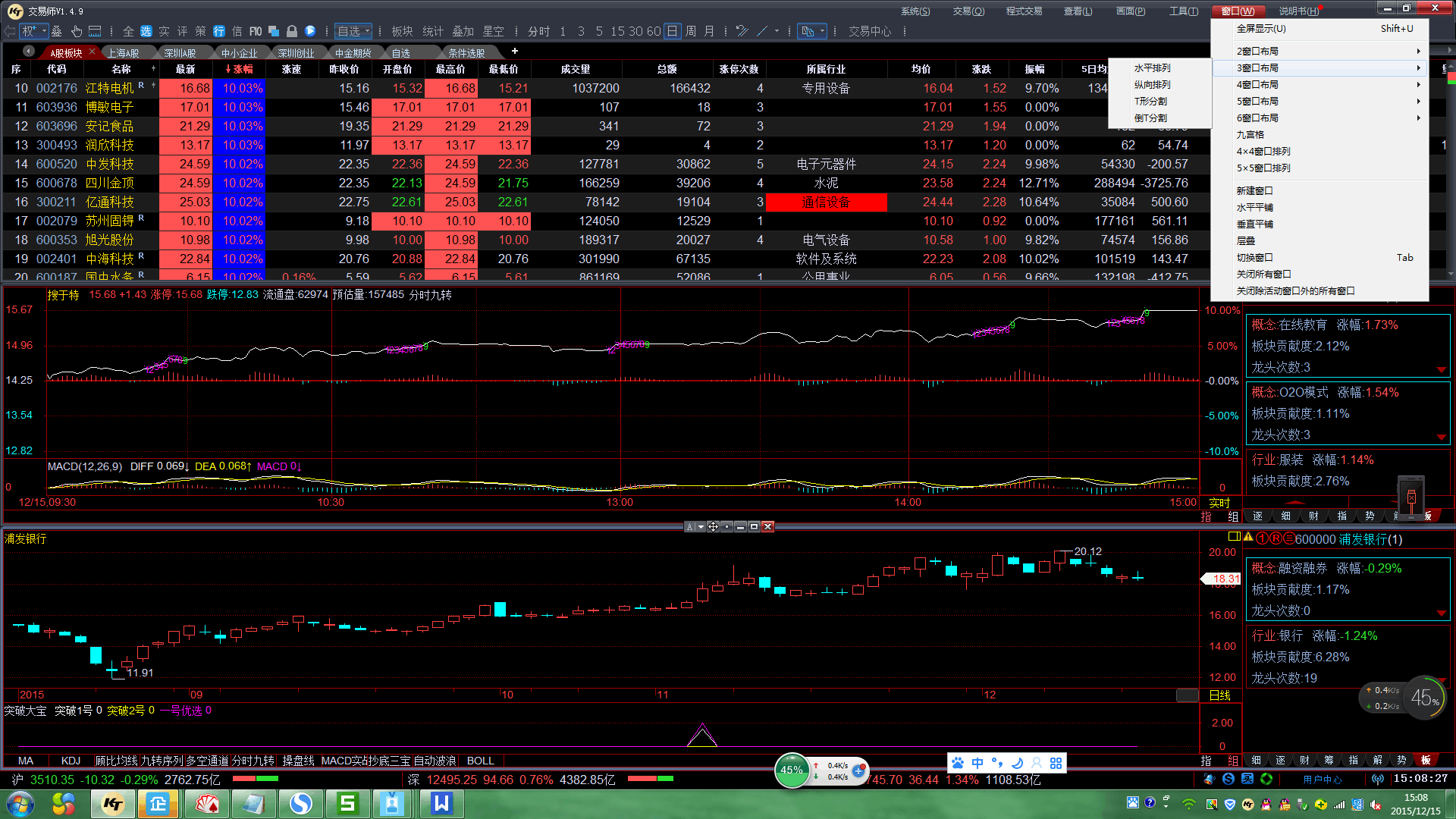Toggle the daily (日) period button
The height and width of the screenshot is (819, 1456).
[x=672, y=31]
